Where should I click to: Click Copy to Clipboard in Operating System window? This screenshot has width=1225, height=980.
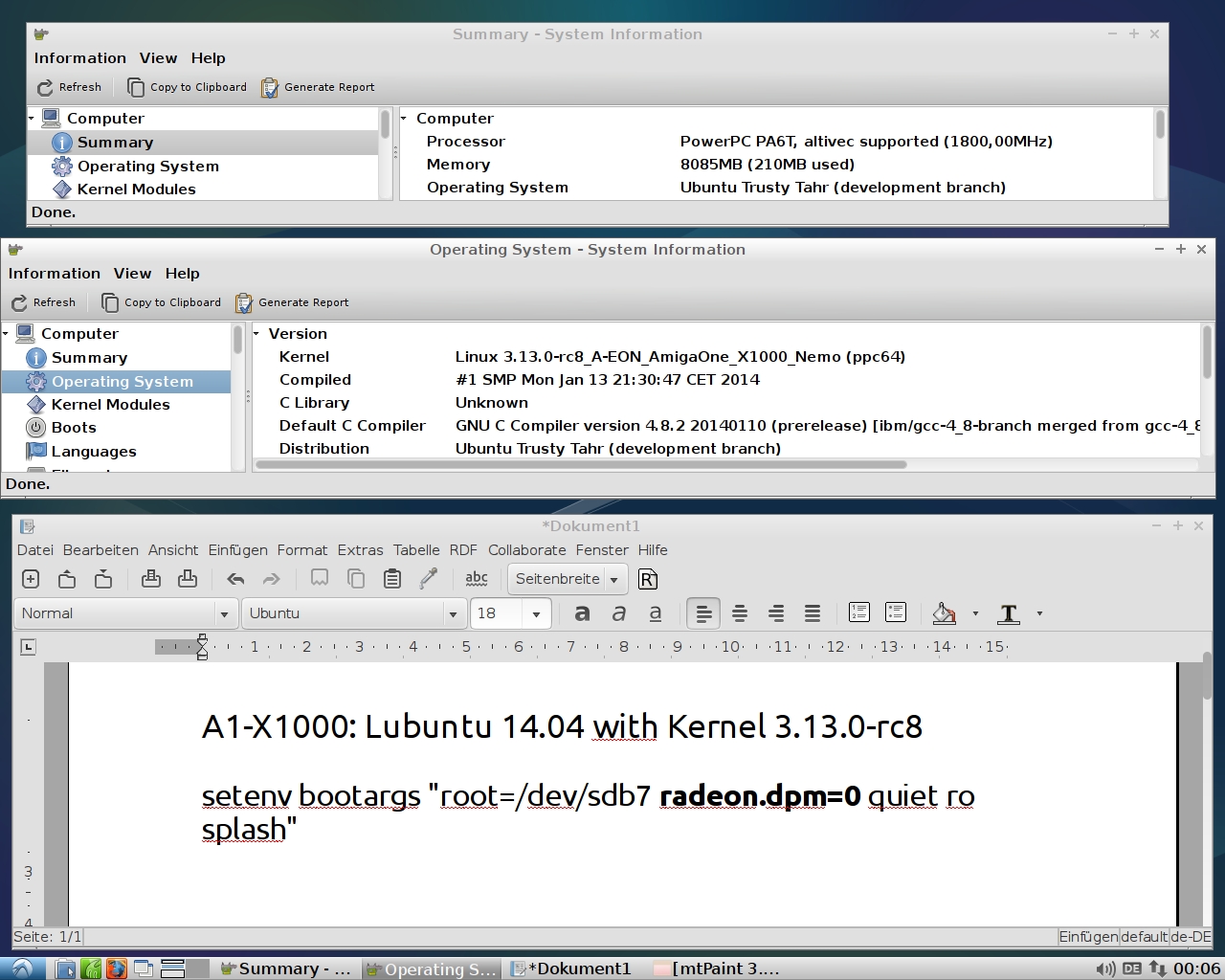pyautogui.click(x=162, y=302)
